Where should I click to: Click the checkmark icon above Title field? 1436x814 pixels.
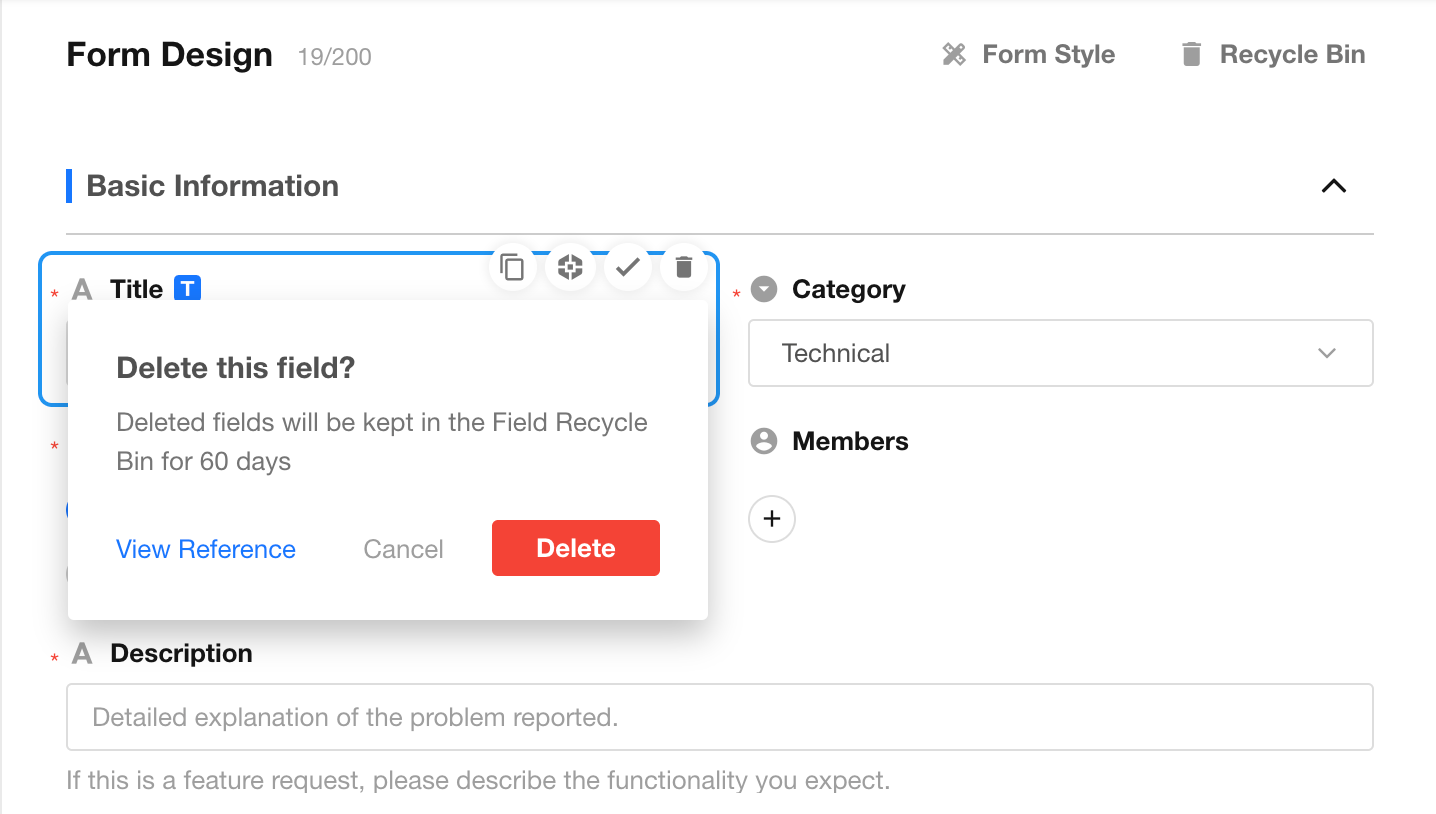(627, 267)
